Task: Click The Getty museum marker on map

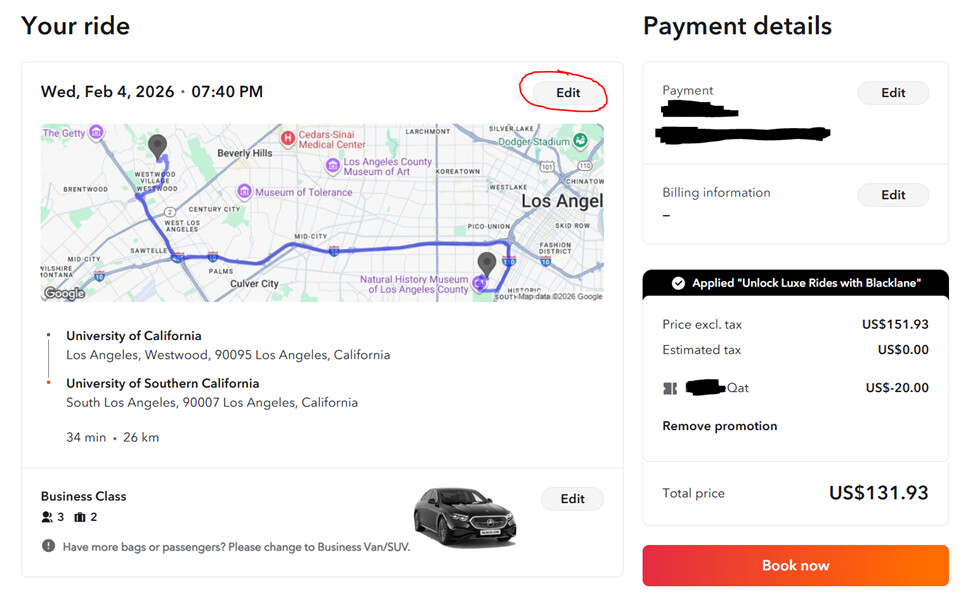Action: click(96, 132)
